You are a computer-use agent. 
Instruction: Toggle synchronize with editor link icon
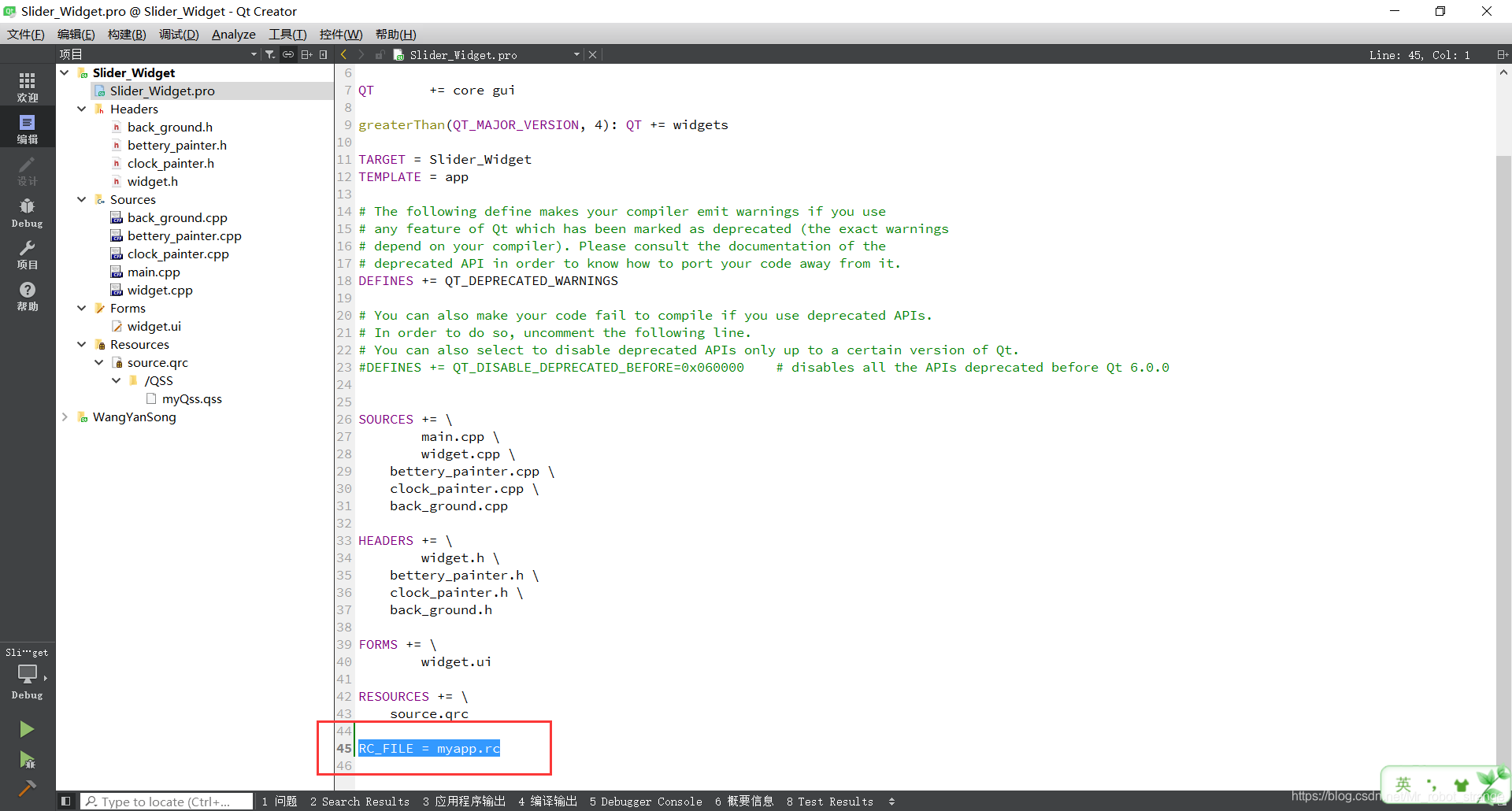pos(288,54)
